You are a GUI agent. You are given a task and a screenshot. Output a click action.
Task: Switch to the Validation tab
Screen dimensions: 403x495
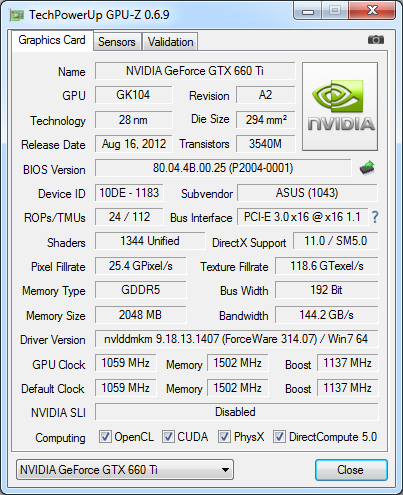170,42
